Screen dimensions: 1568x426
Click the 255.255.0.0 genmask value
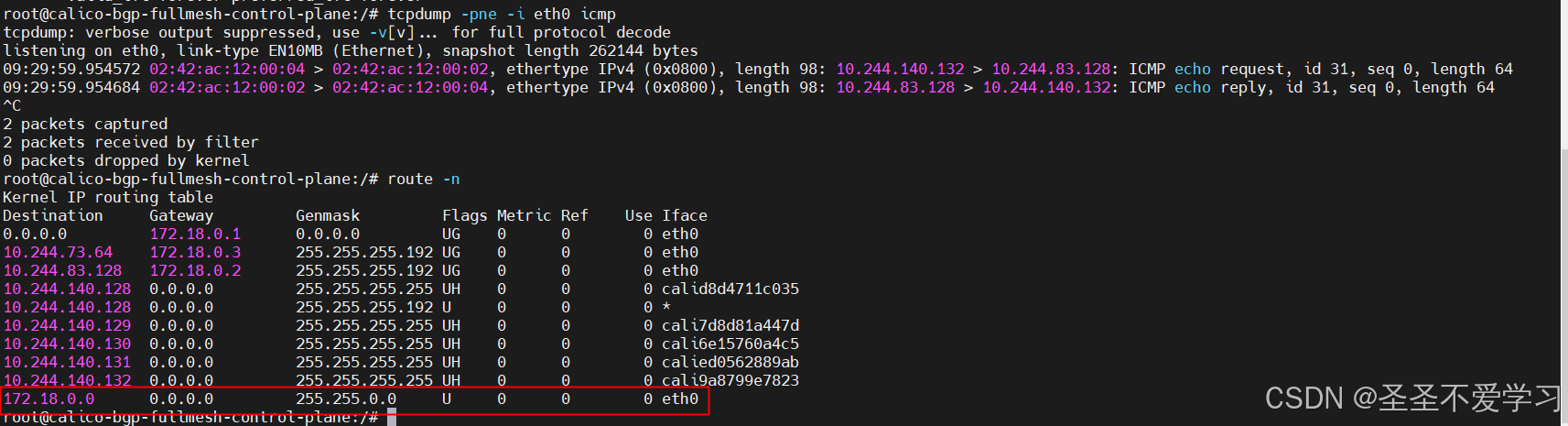pyautogui.click(x=346, y=399)
